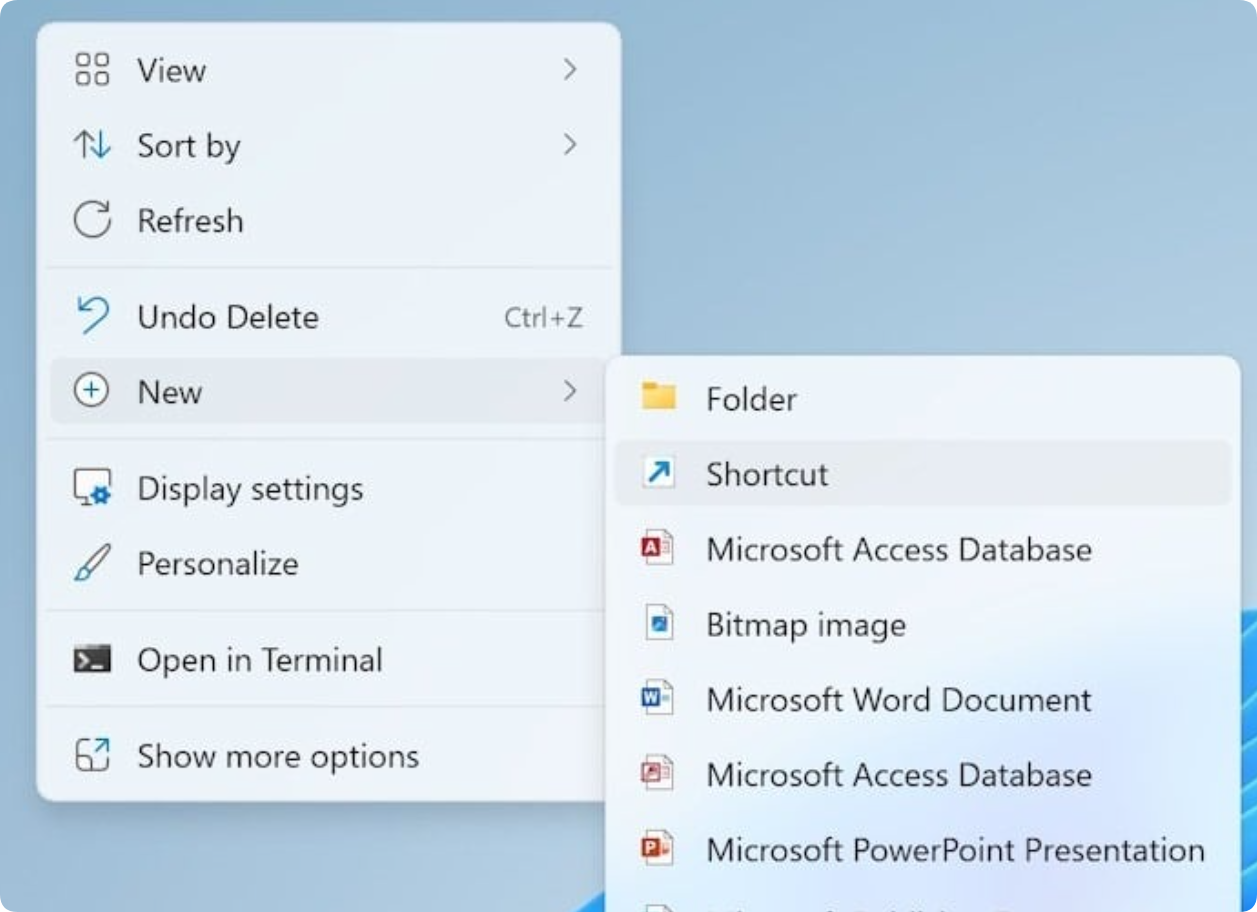Click the New menu item label

click(x=170, y=392)
